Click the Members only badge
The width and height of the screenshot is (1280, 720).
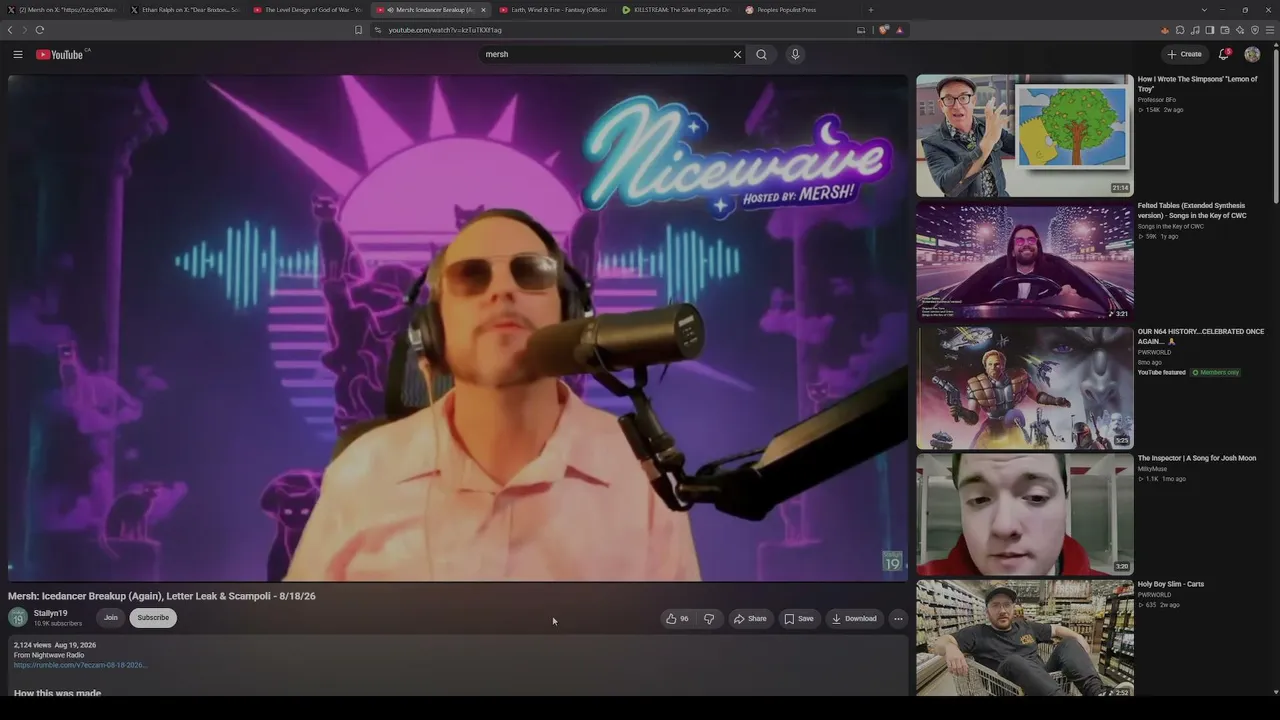coord(1215,373)
